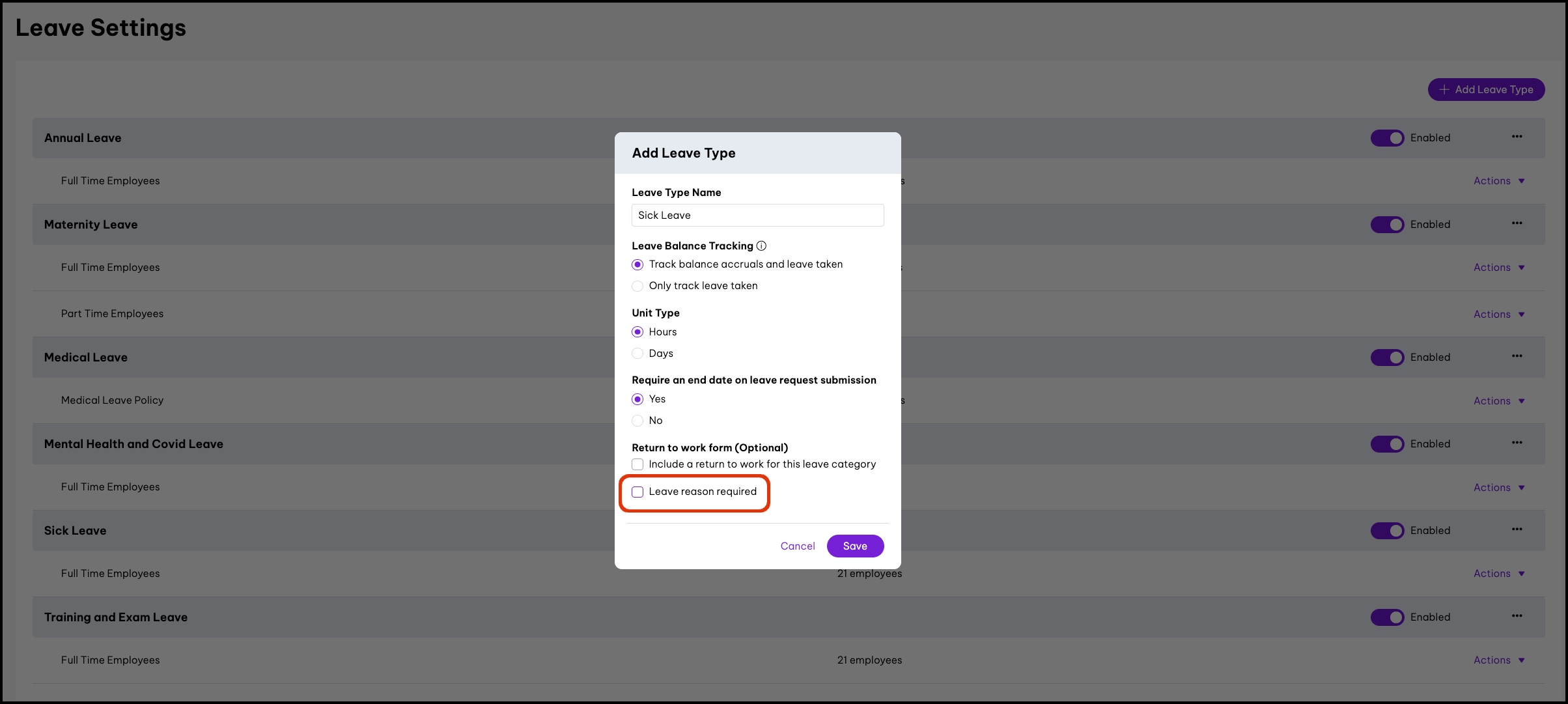Open the three-dot menu for Medical Leave
Image resolution: width=1568 pixels, height=704 pixels.
pos(1517,356)
